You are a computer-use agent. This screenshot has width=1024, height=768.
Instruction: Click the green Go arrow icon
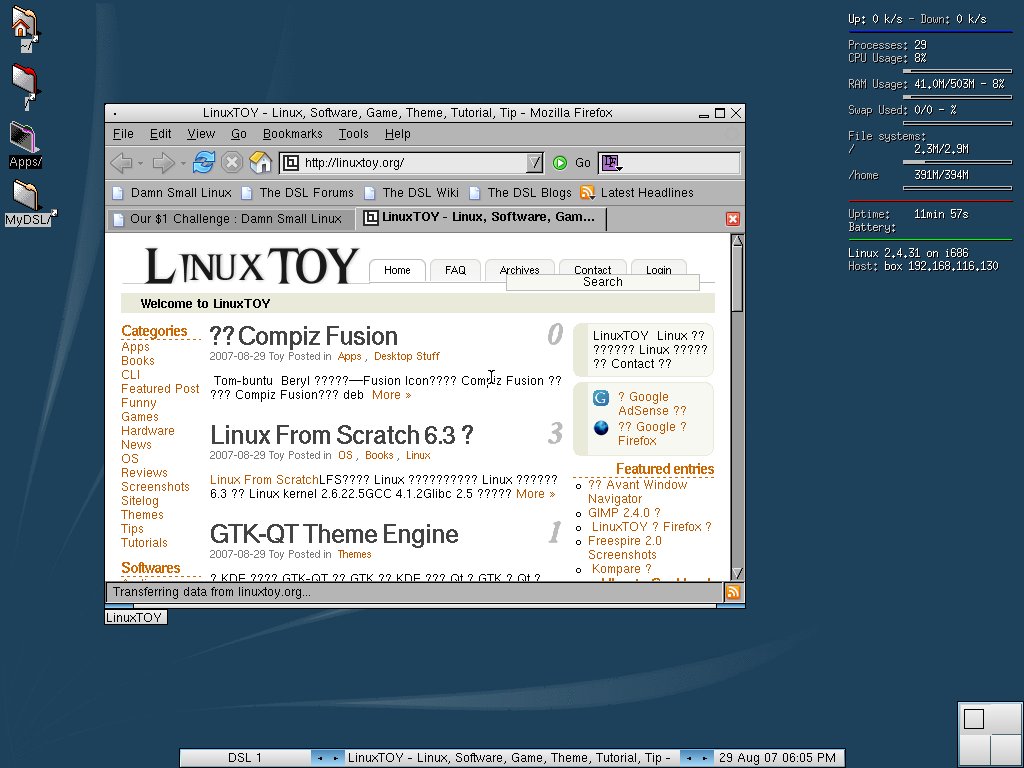click(560, 163)
